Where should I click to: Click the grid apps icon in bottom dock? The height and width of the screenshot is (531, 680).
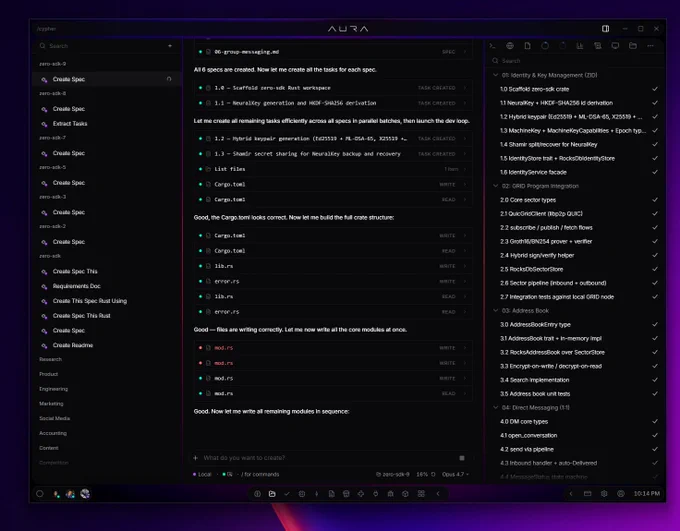[421, 494]
